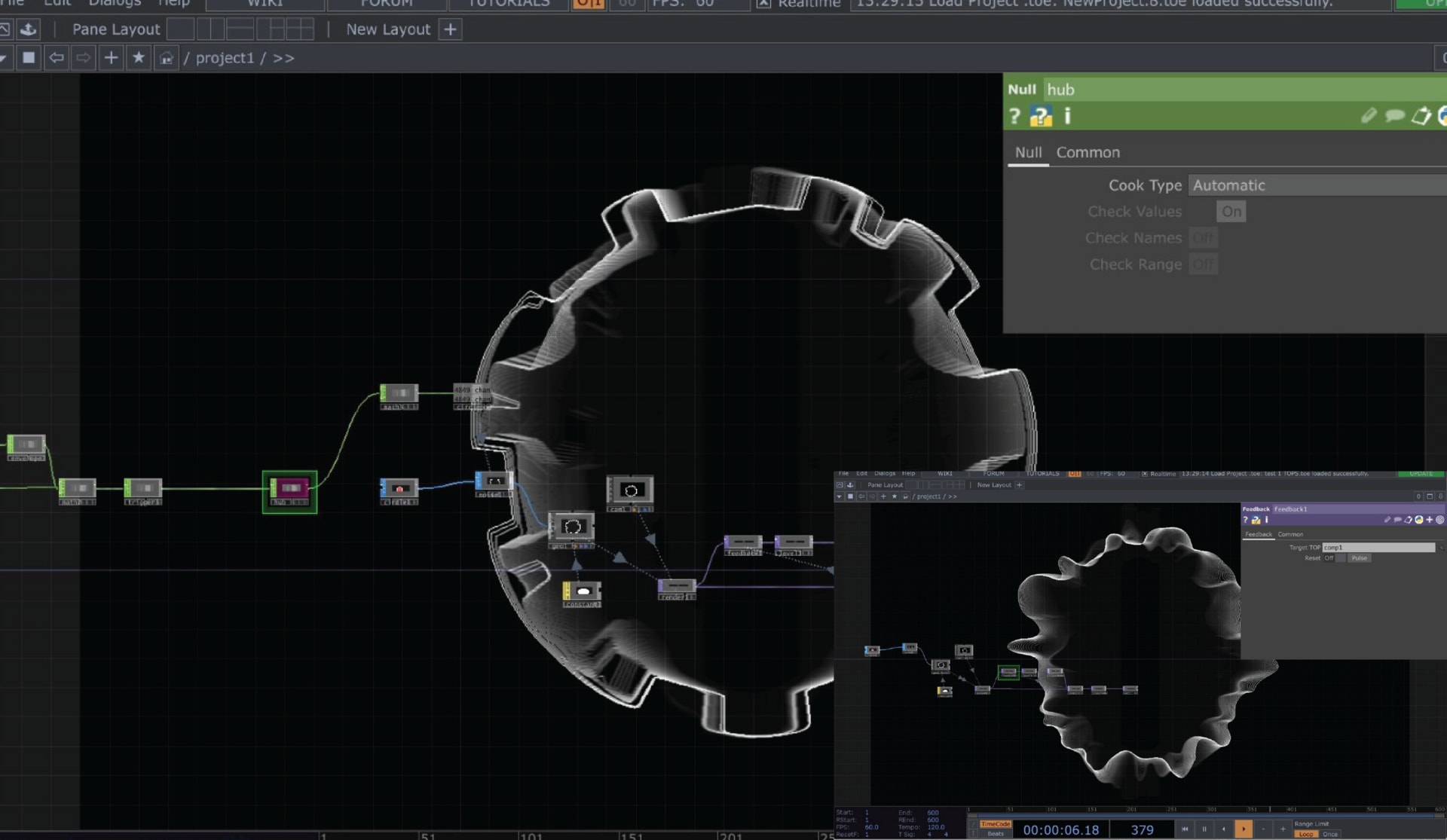Select left-right split pane layout
1447x840 pixels.
pos(210,29)
